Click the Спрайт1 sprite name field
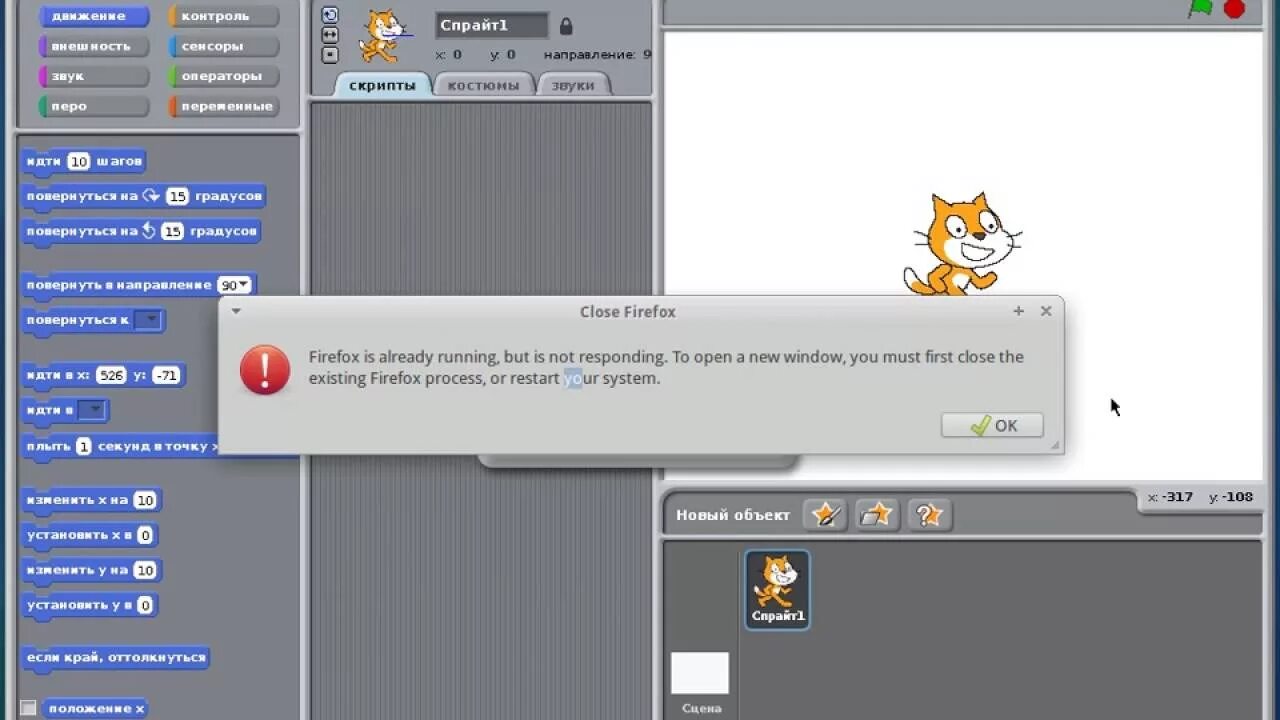 click(492, 25)
